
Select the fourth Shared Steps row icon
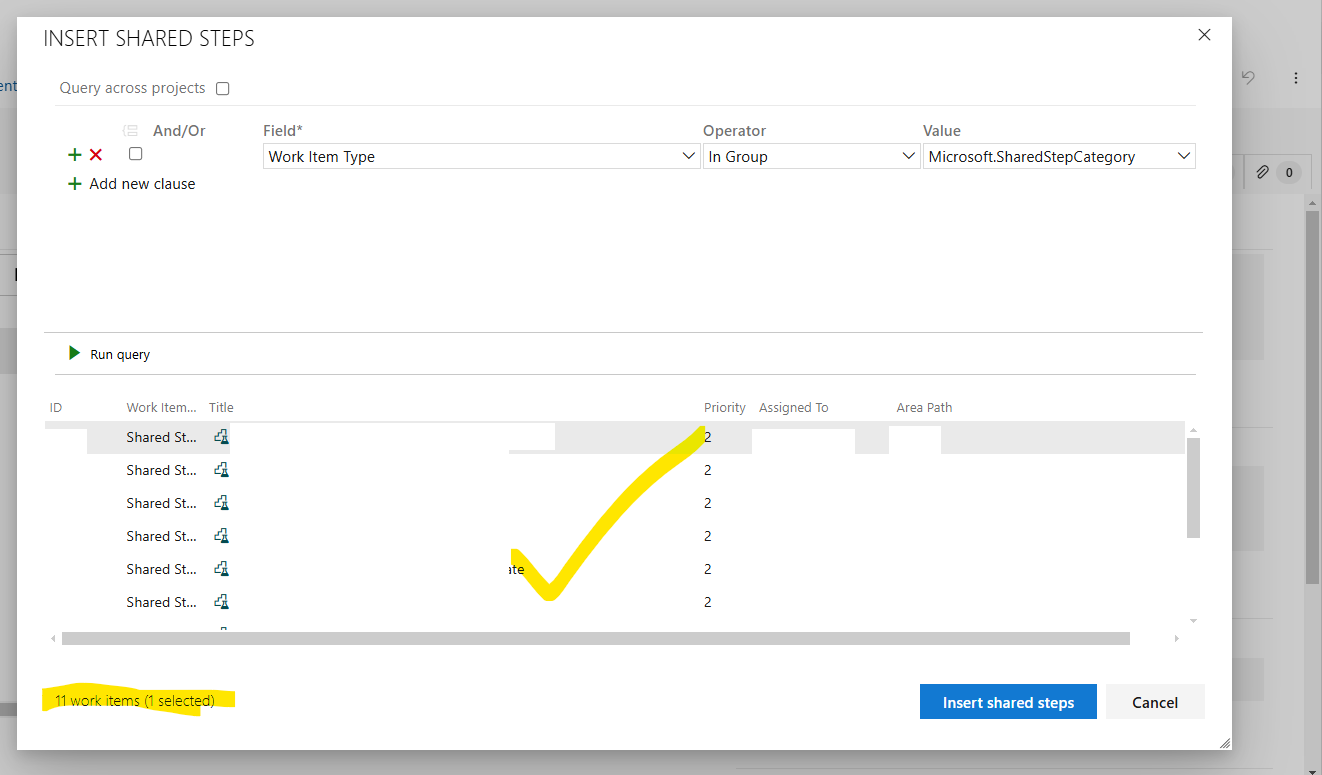point(222,536)
